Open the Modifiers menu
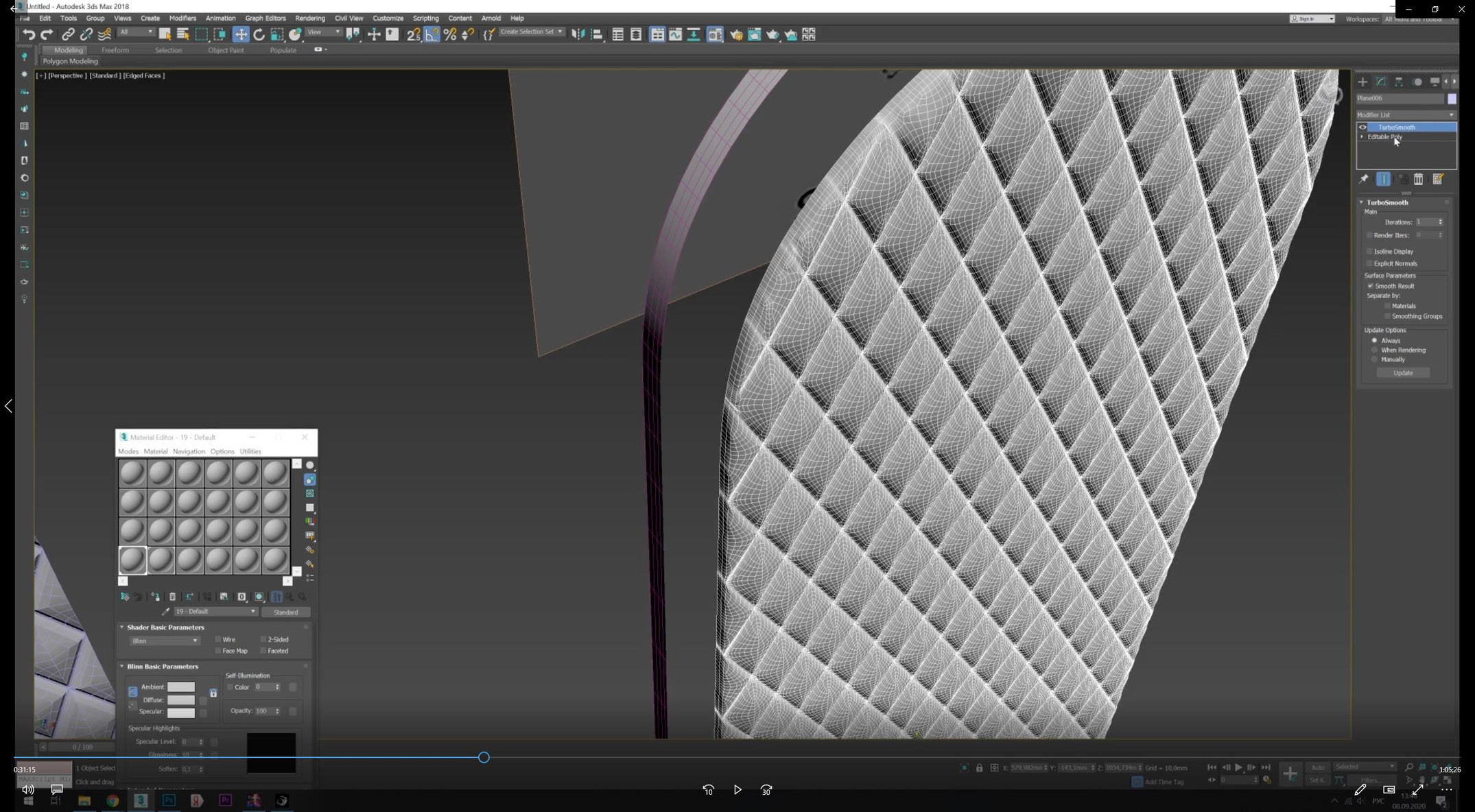The width and height of the screenshot is (1475, 812). pos(182,19)
